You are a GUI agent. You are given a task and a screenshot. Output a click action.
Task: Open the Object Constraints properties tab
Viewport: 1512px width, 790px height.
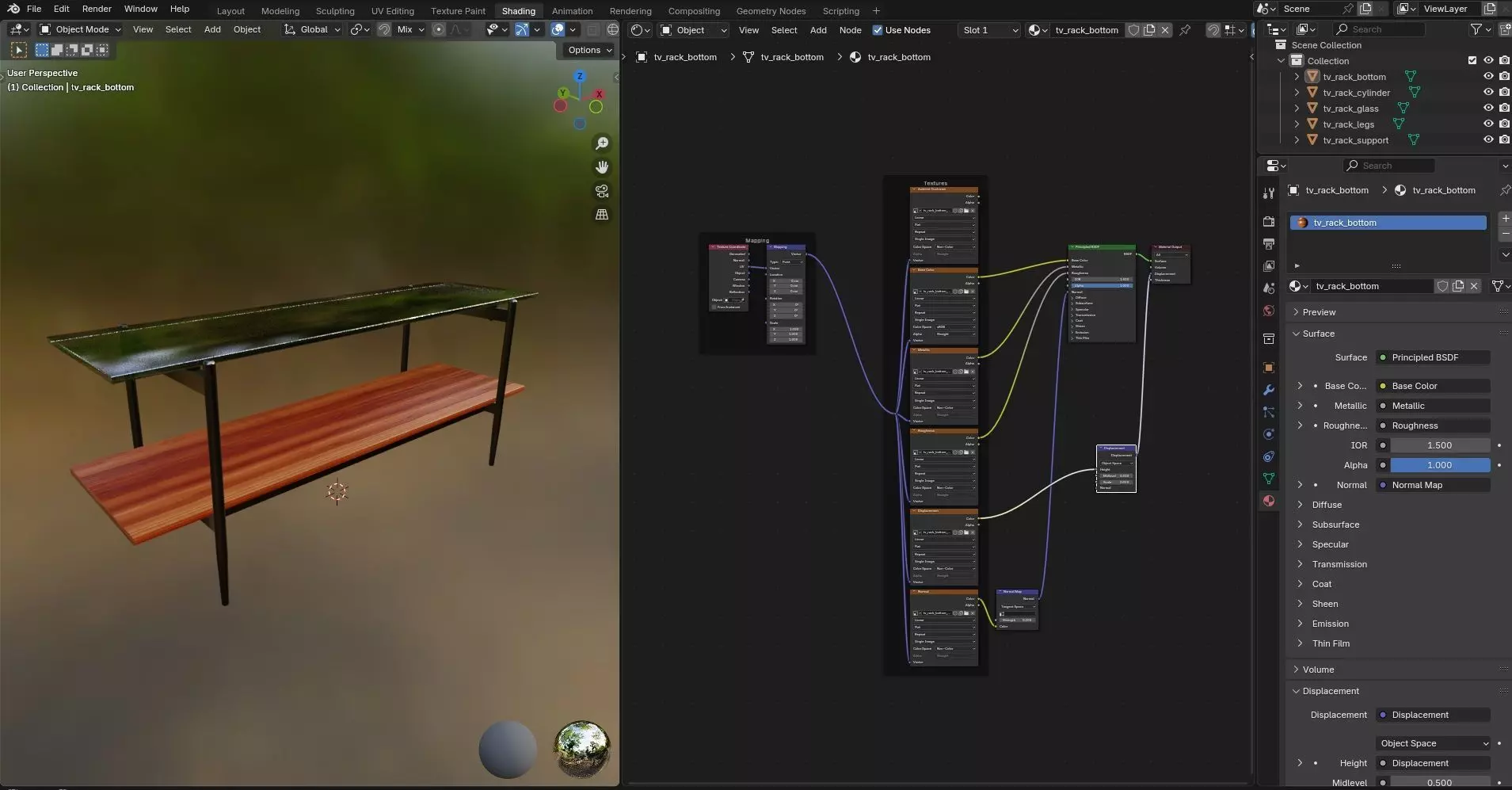click(x=1269, y=456)
